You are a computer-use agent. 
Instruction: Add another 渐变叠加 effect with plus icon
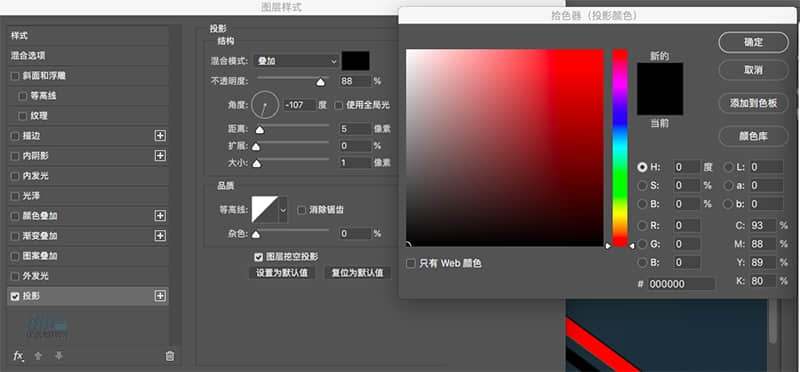[160, 236]
